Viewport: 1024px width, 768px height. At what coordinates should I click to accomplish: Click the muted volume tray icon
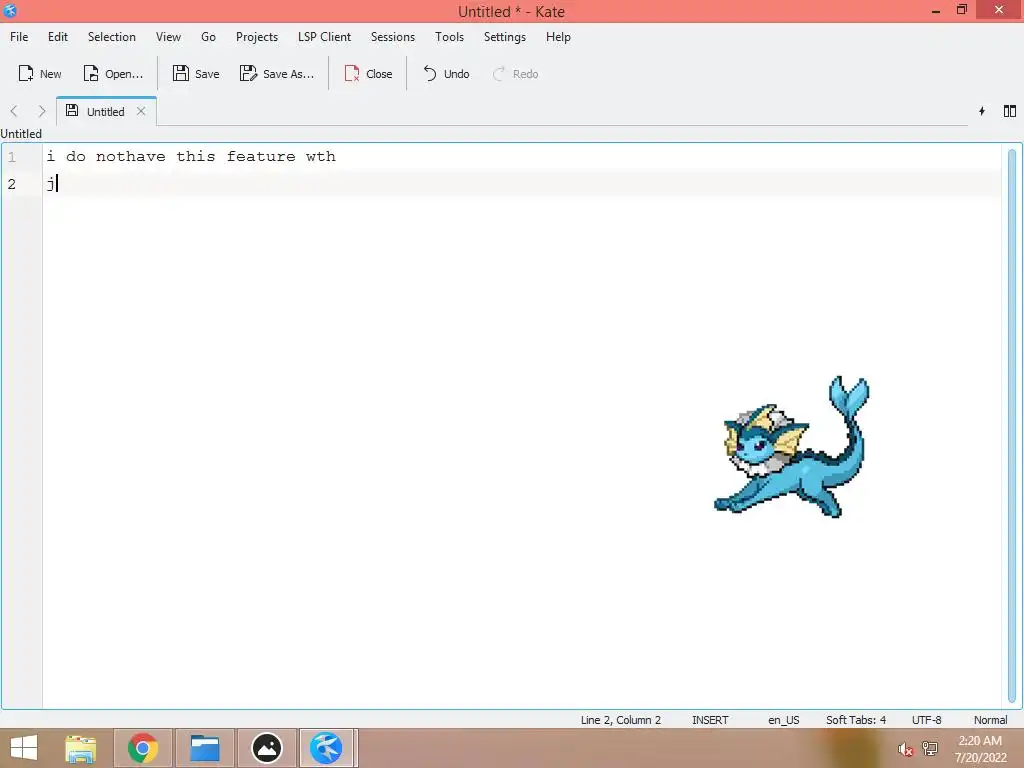(x=905, y=749)
